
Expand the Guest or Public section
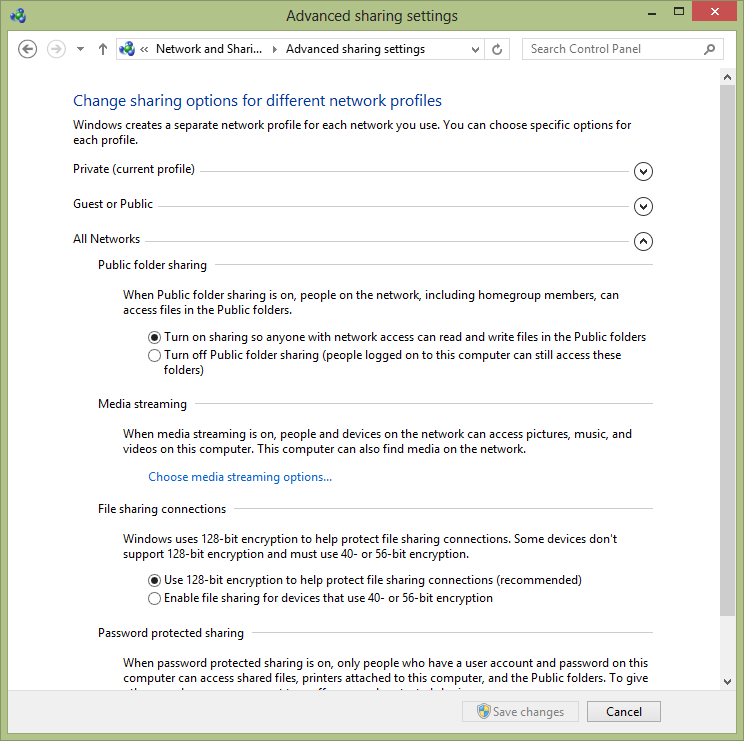[x=644, y=206]
